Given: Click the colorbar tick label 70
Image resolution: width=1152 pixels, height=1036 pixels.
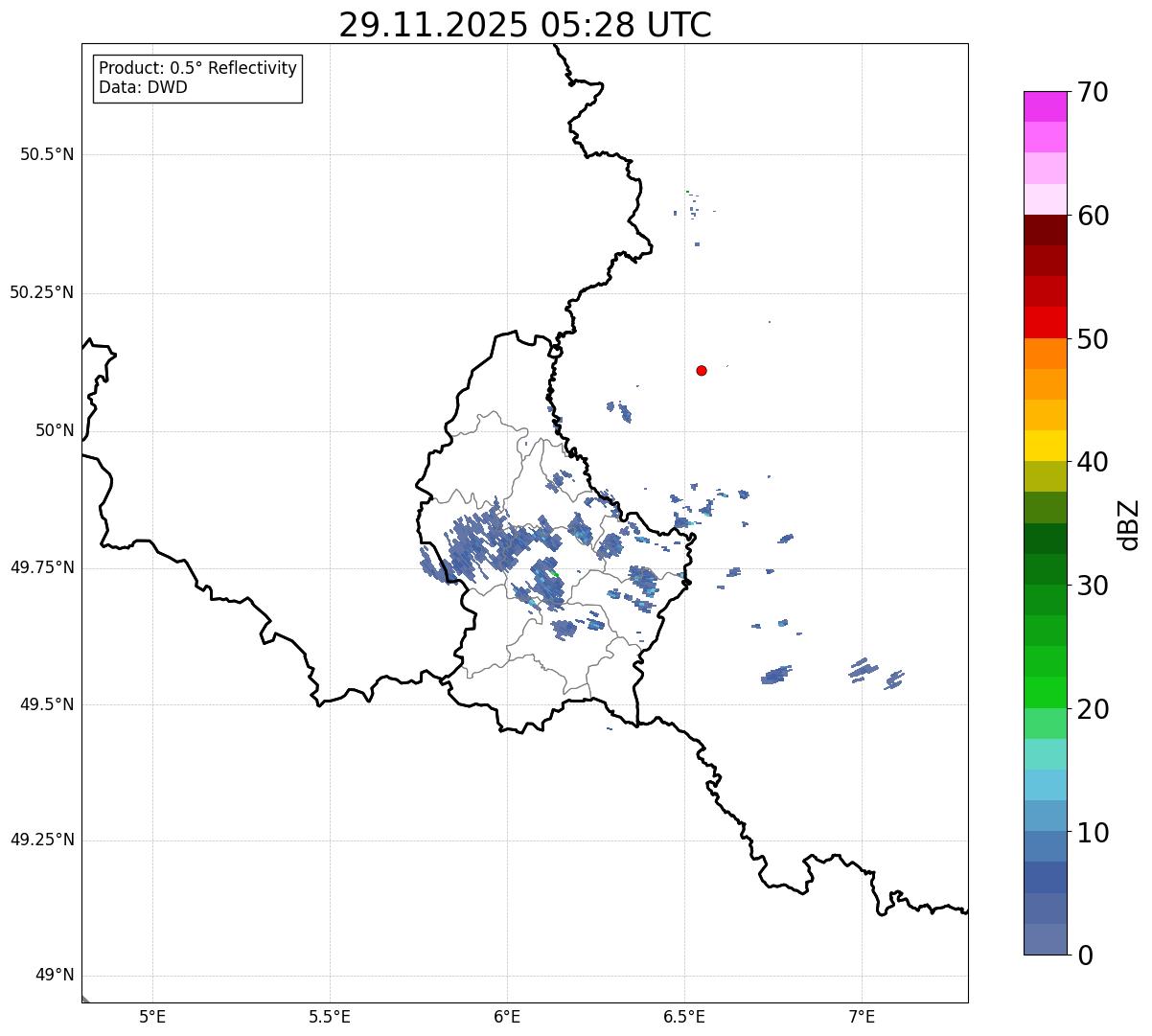Looking at the screenshot, I should (x=1093, y=92).
